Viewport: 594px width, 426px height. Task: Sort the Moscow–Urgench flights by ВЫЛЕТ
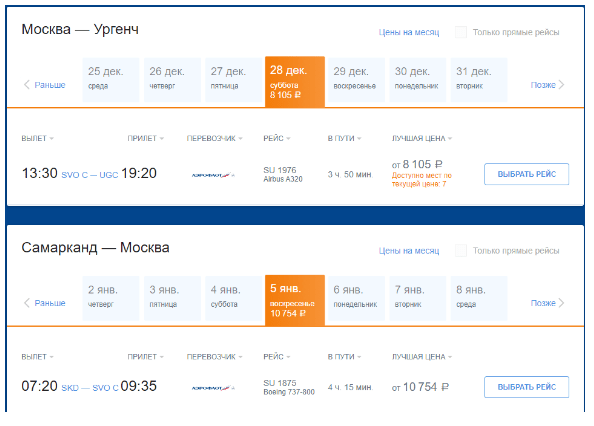pos(38,139)
